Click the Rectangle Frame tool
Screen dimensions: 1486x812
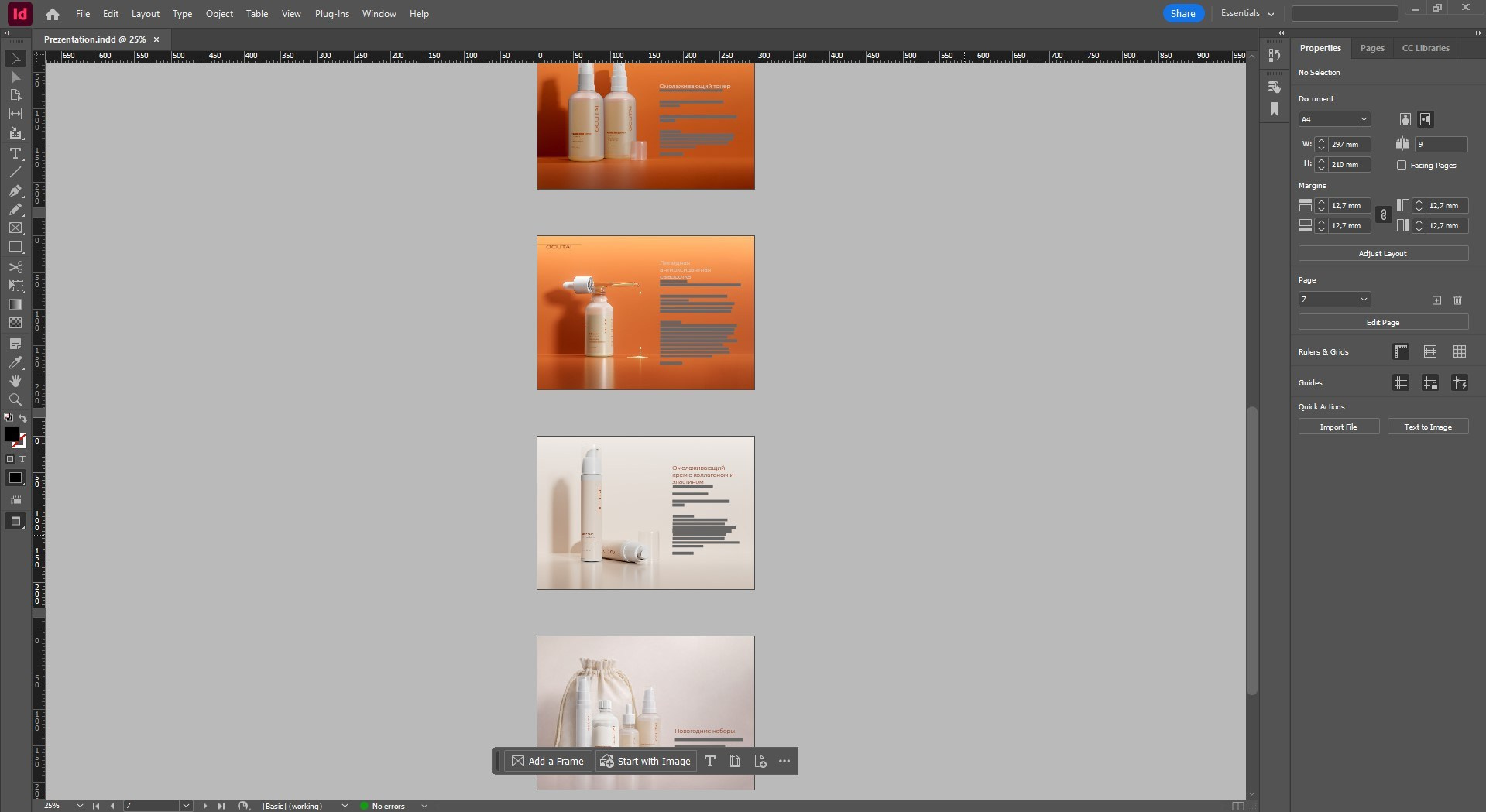15,228
